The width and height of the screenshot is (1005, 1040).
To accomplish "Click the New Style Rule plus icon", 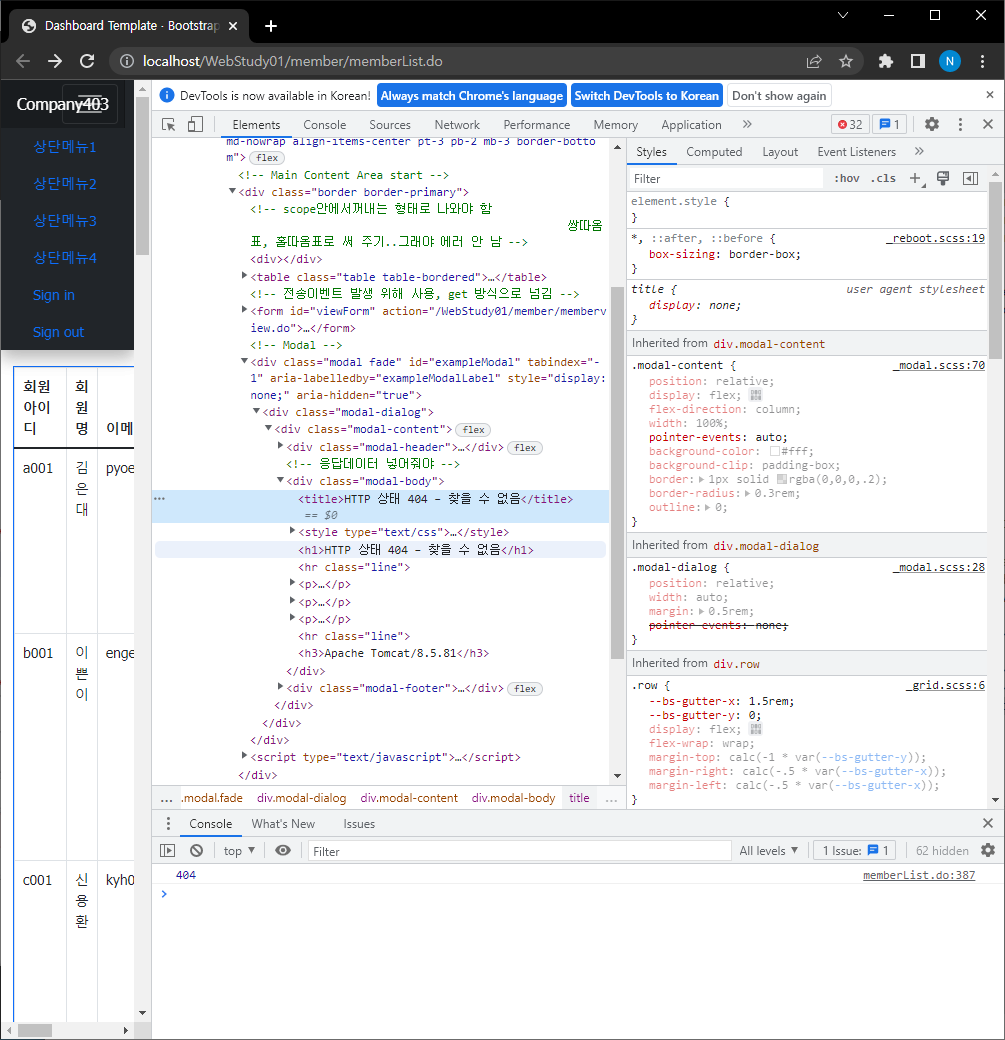I will (916, 178).
